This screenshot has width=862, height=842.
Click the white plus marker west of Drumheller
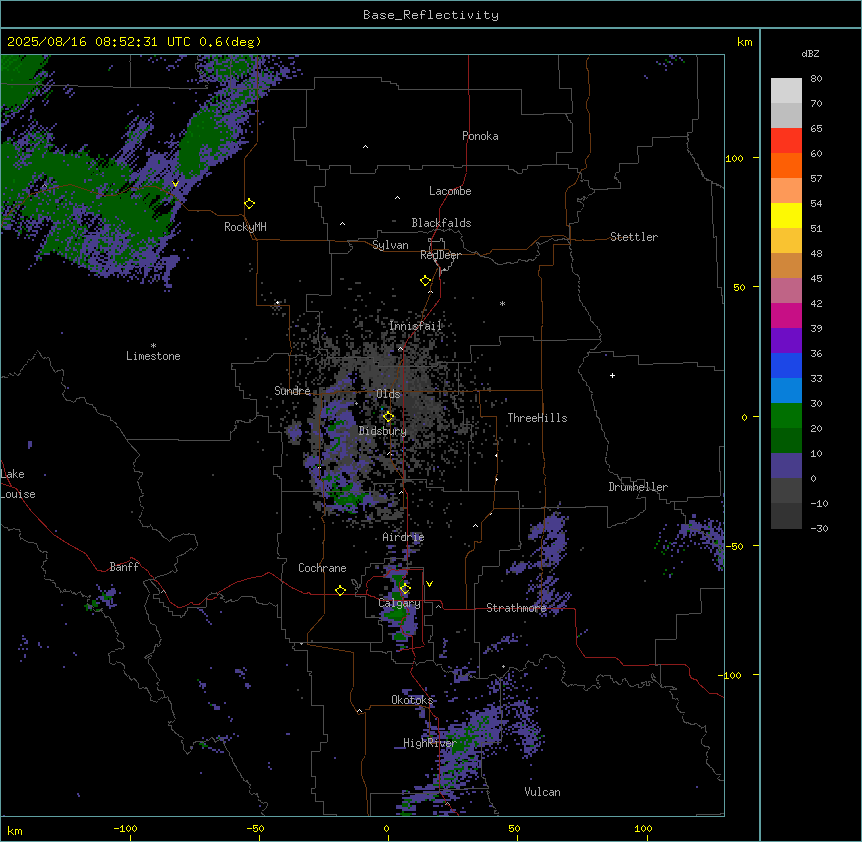(x=612, y=375)
